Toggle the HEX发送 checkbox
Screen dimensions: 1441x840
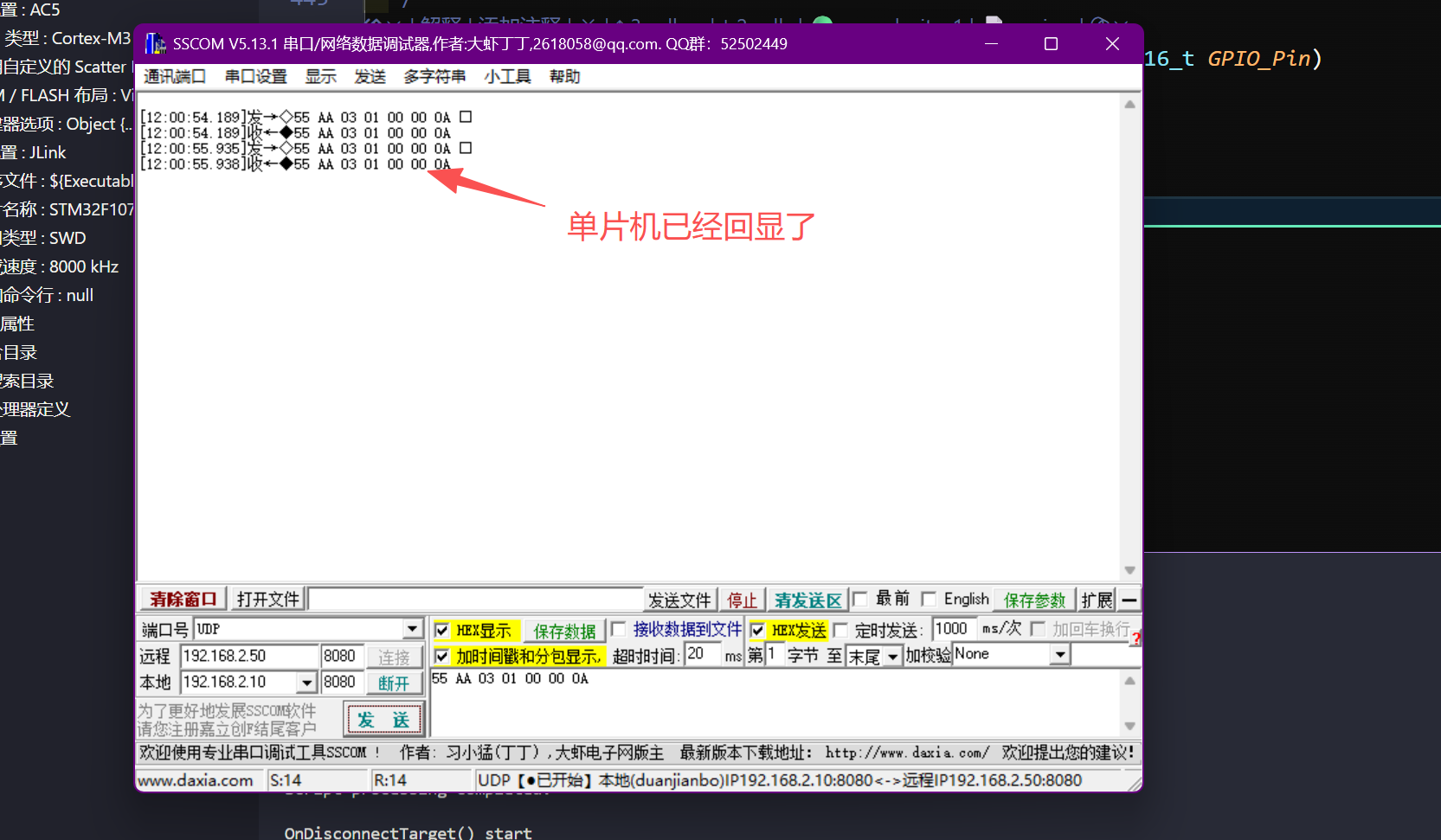tap(757, 630)
